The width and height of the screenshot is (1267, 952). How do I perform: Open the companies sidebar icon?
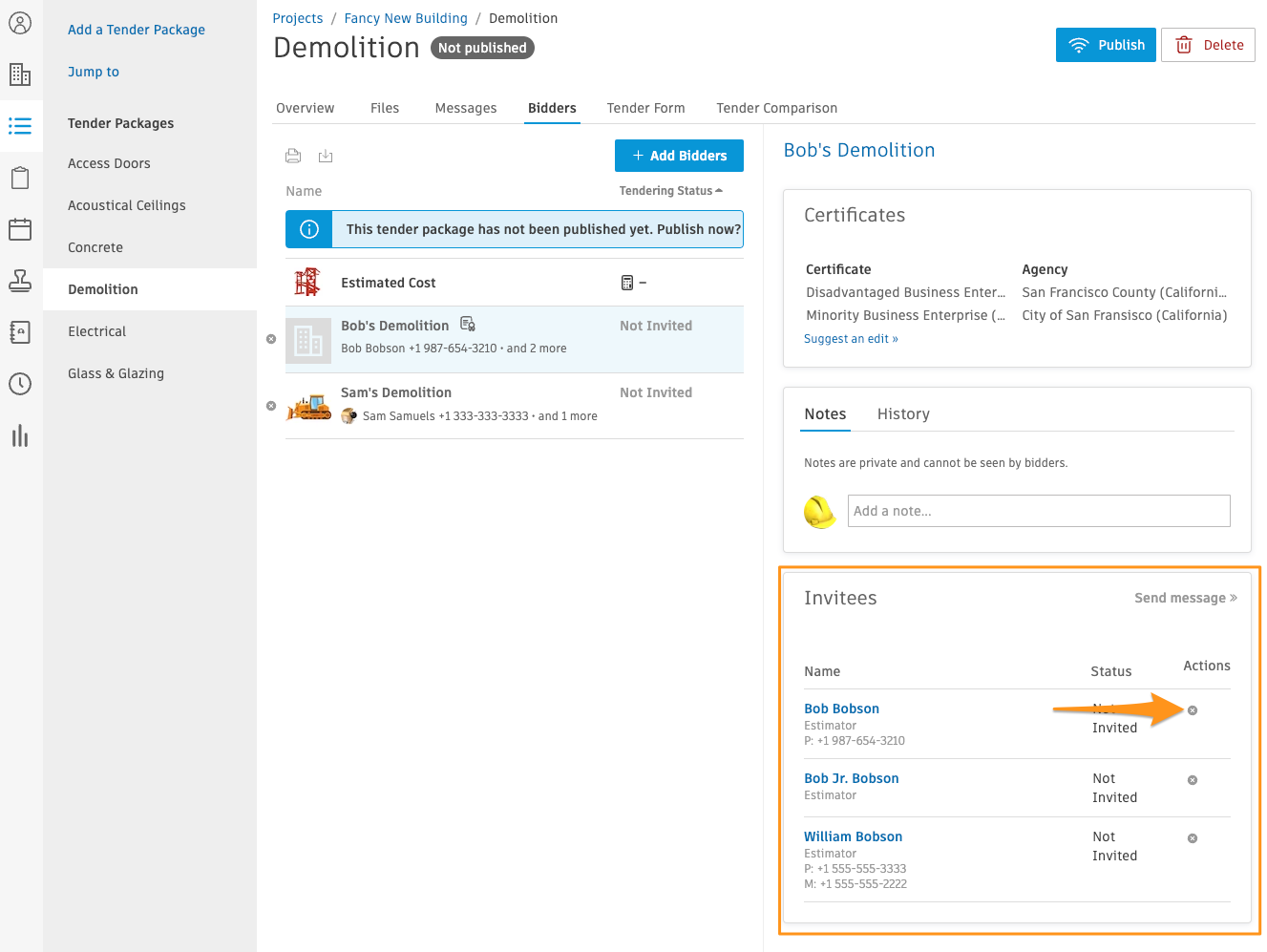pyautogui.click(x=20, y=74)
